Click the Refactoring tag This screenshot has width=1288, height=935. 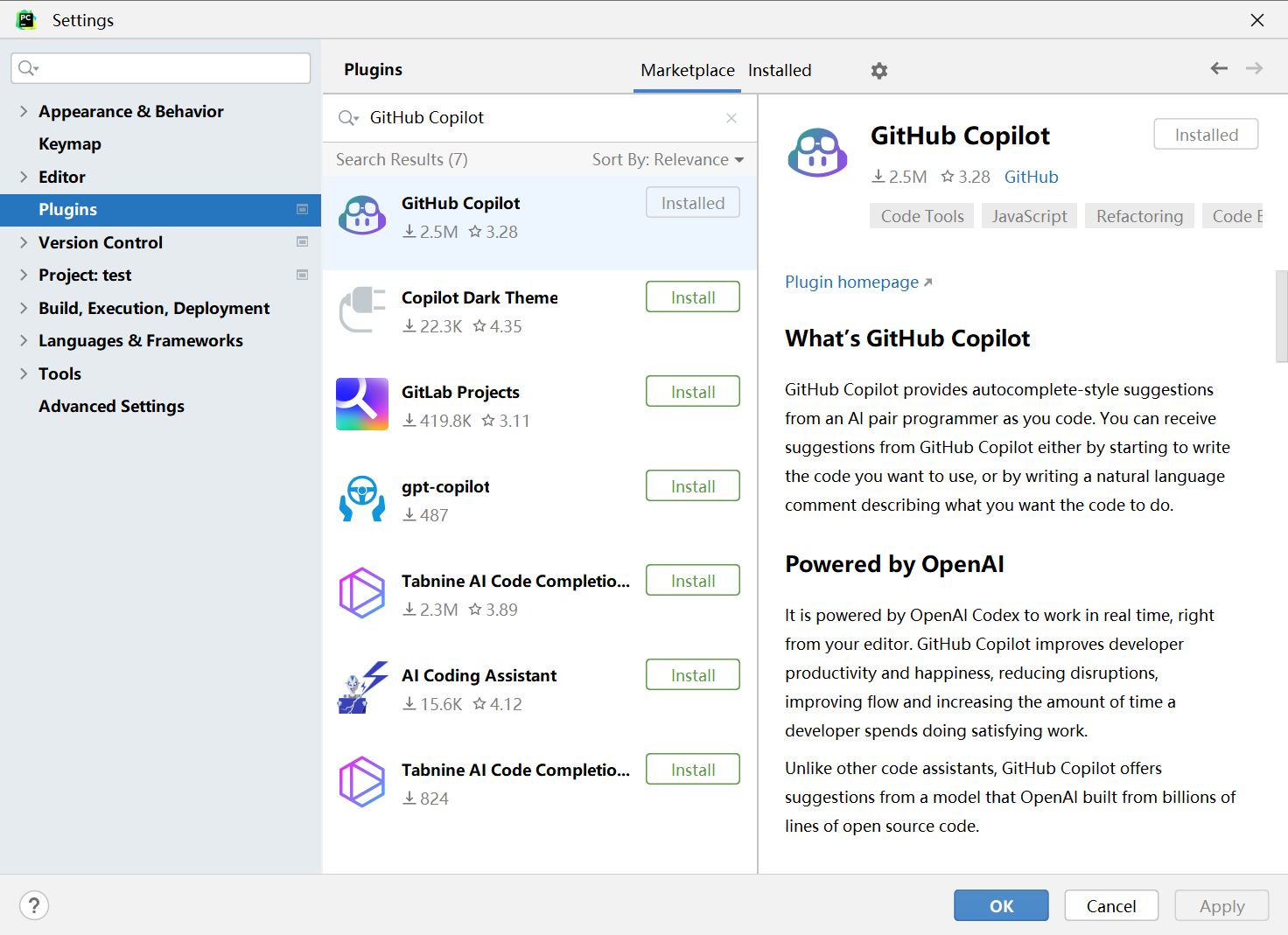point(1139,216)
